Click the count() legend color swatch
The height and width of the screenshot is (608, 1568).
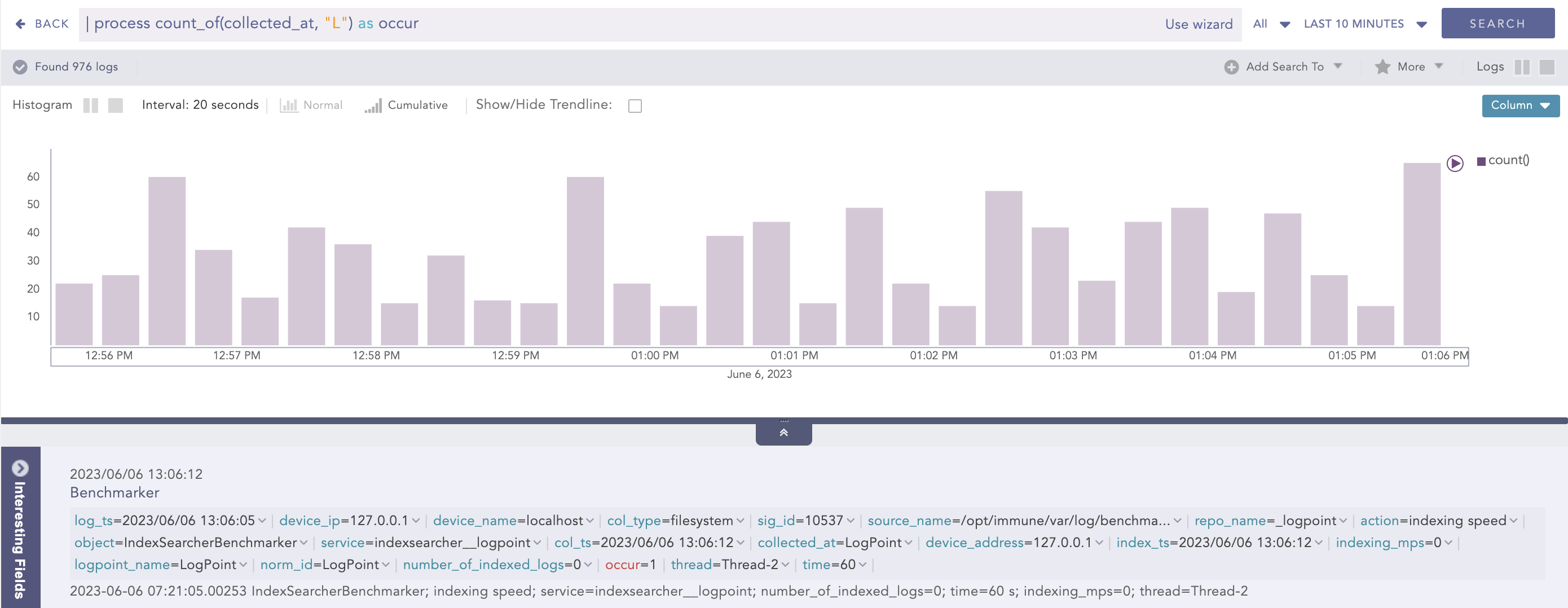point(1481,161)
